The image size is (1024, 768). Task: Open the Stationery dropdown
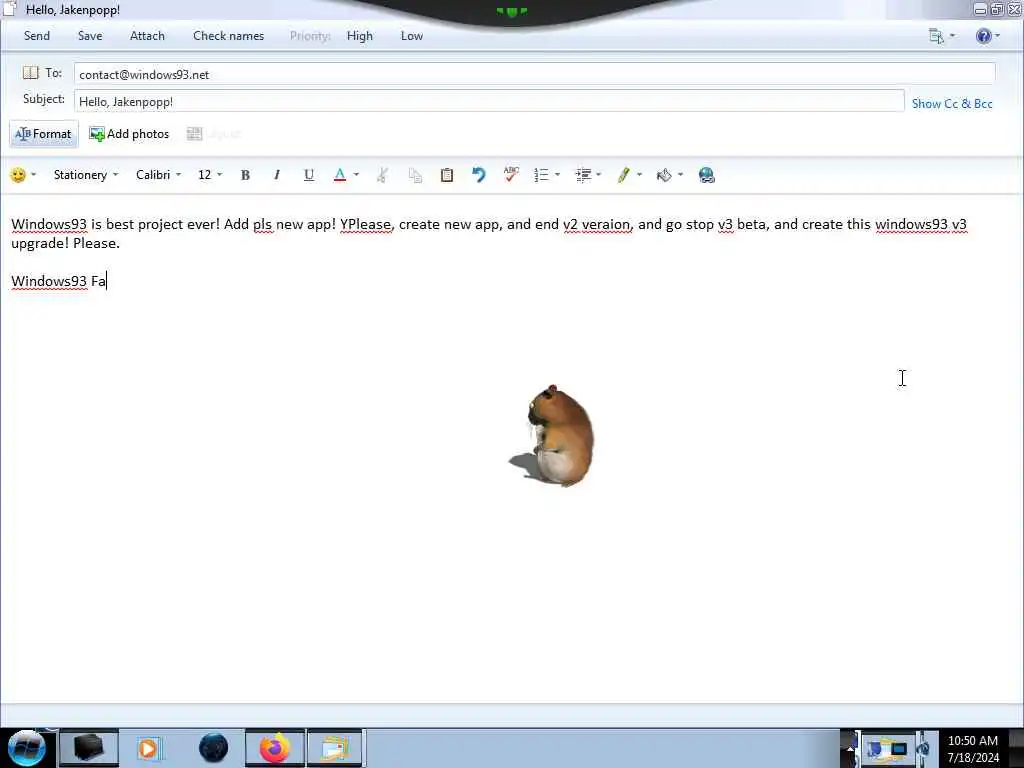[x=86, y=175]
